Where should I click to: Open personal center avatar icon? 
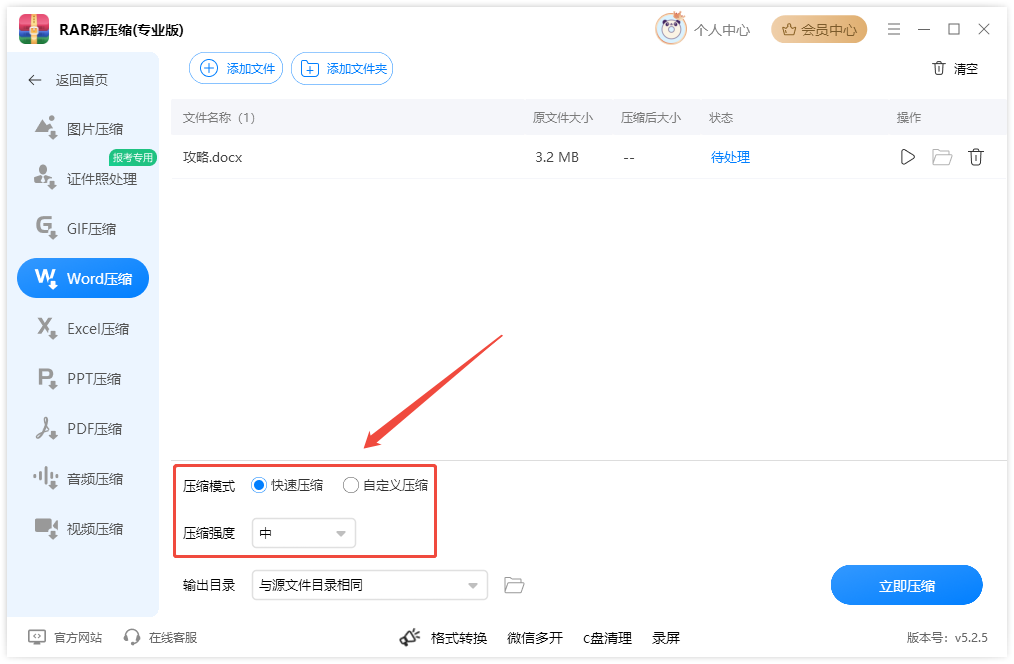point(671,29)
